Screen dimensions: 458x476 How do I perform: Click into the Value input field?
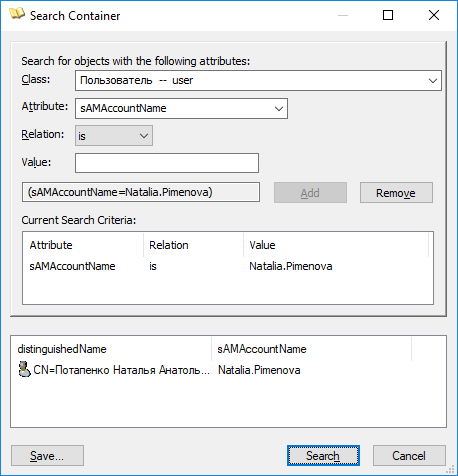[167, 163]
